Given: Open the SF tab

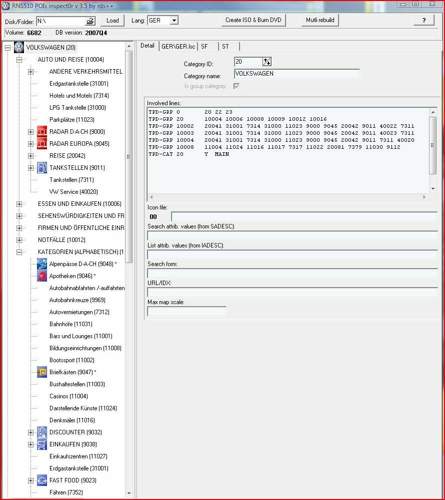Looking at the screenshot, I should 204,47.
